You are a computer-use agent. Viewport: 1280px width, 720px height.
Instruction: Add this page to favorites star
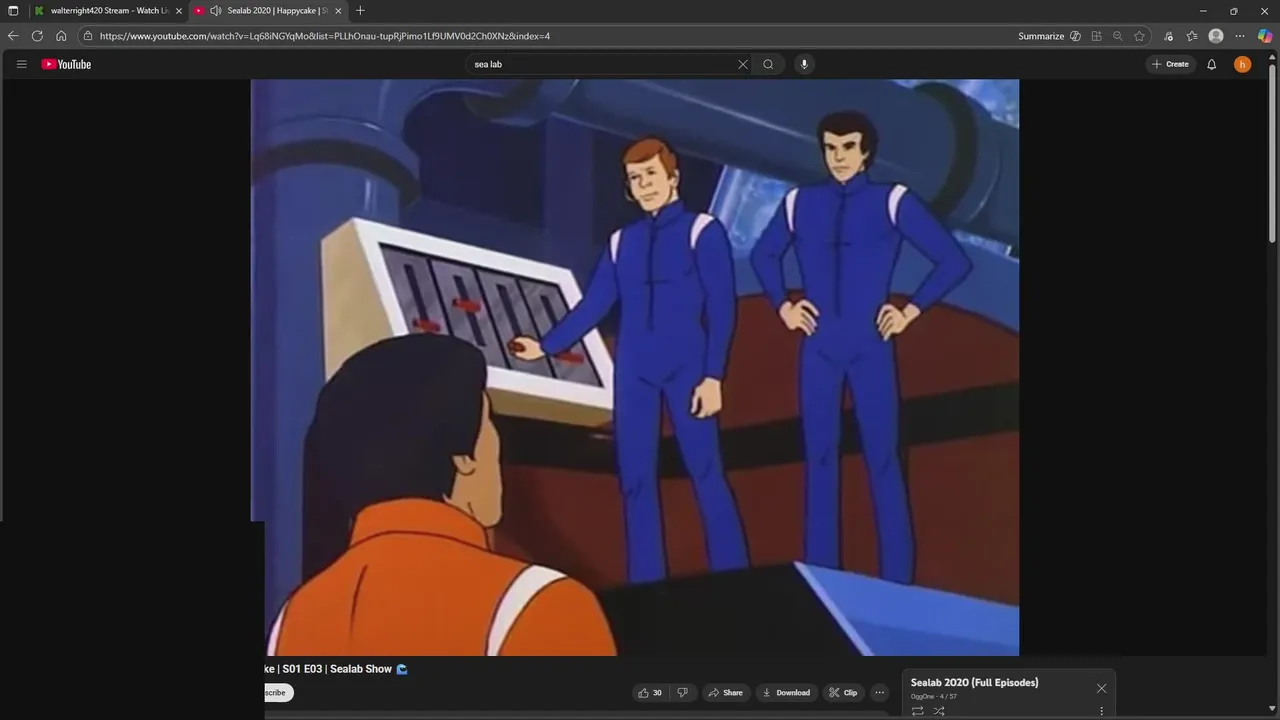1139,36
